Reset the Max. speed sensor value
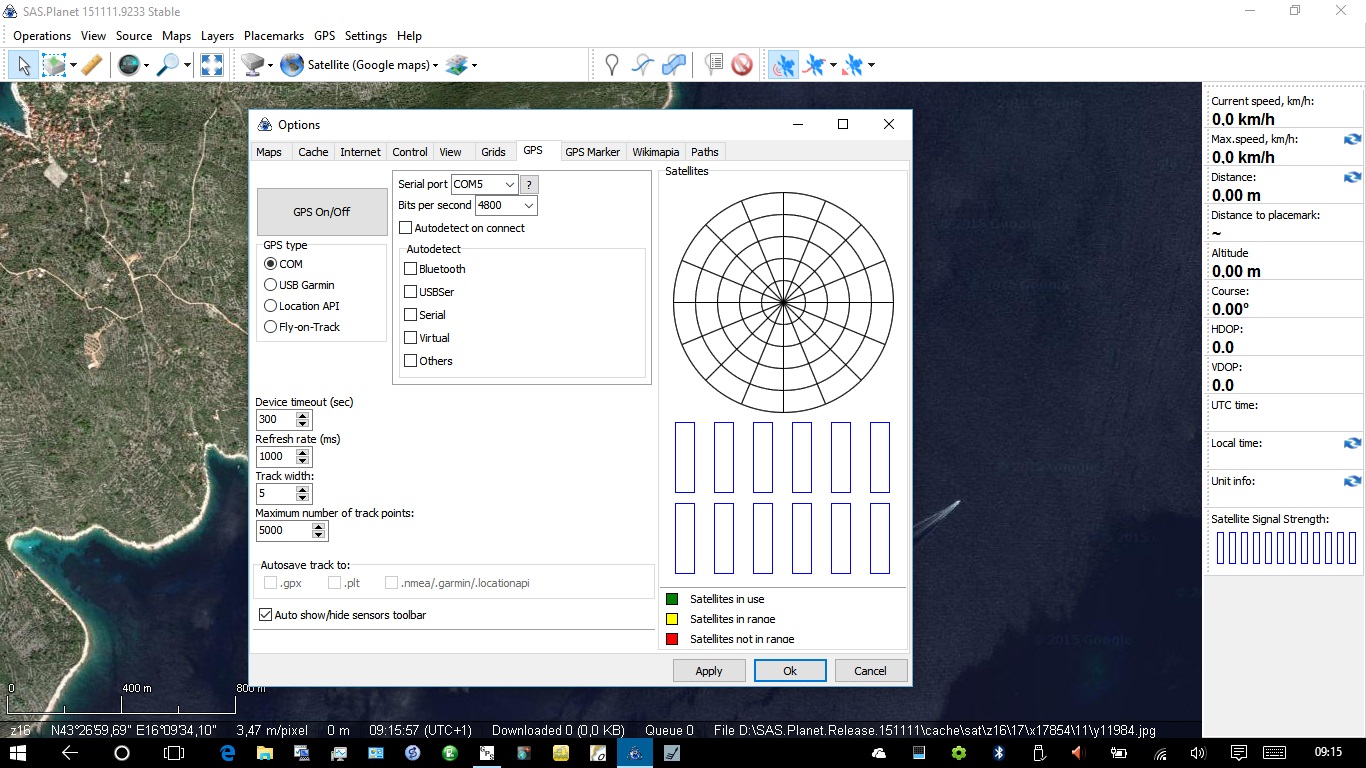The height and width of the screenshot is (768, 1366). coord(1352,140)
